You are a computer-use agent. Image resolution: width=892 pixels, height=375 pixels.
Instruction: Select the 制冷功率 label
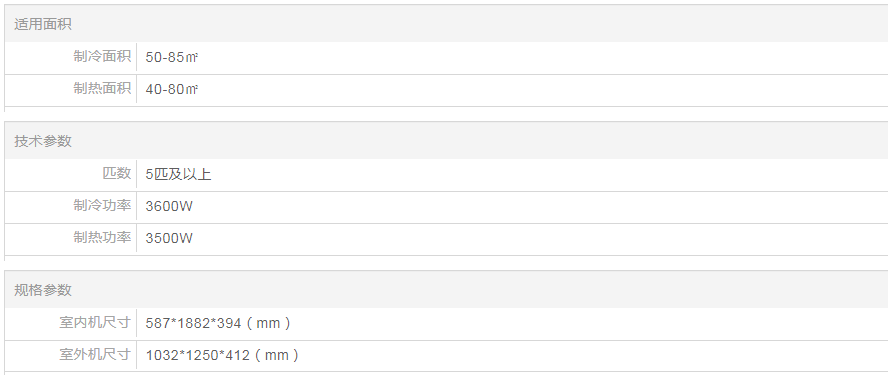click(102, 205)
